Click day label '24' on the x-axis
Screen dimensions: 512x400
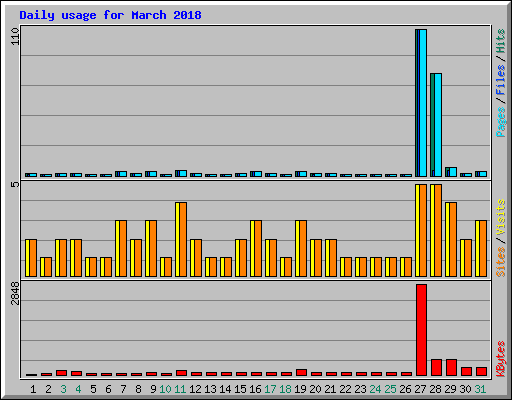point(375,389)
